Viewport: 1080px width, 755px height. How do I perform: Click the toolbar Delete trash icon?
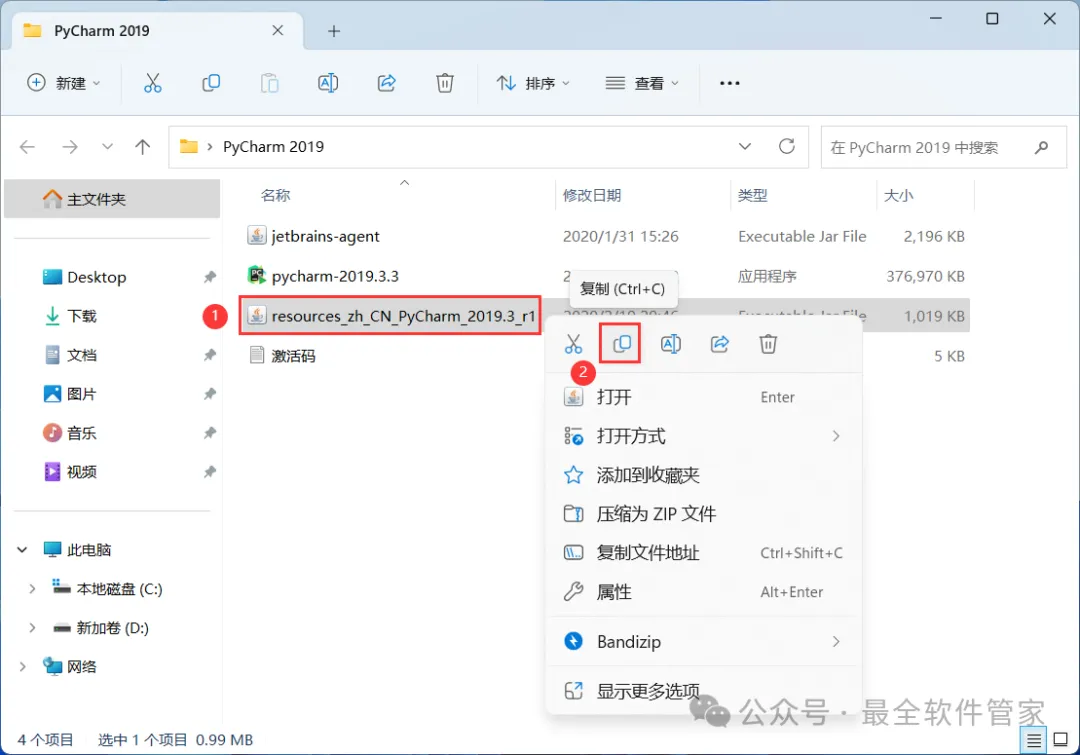pos(445,83)
